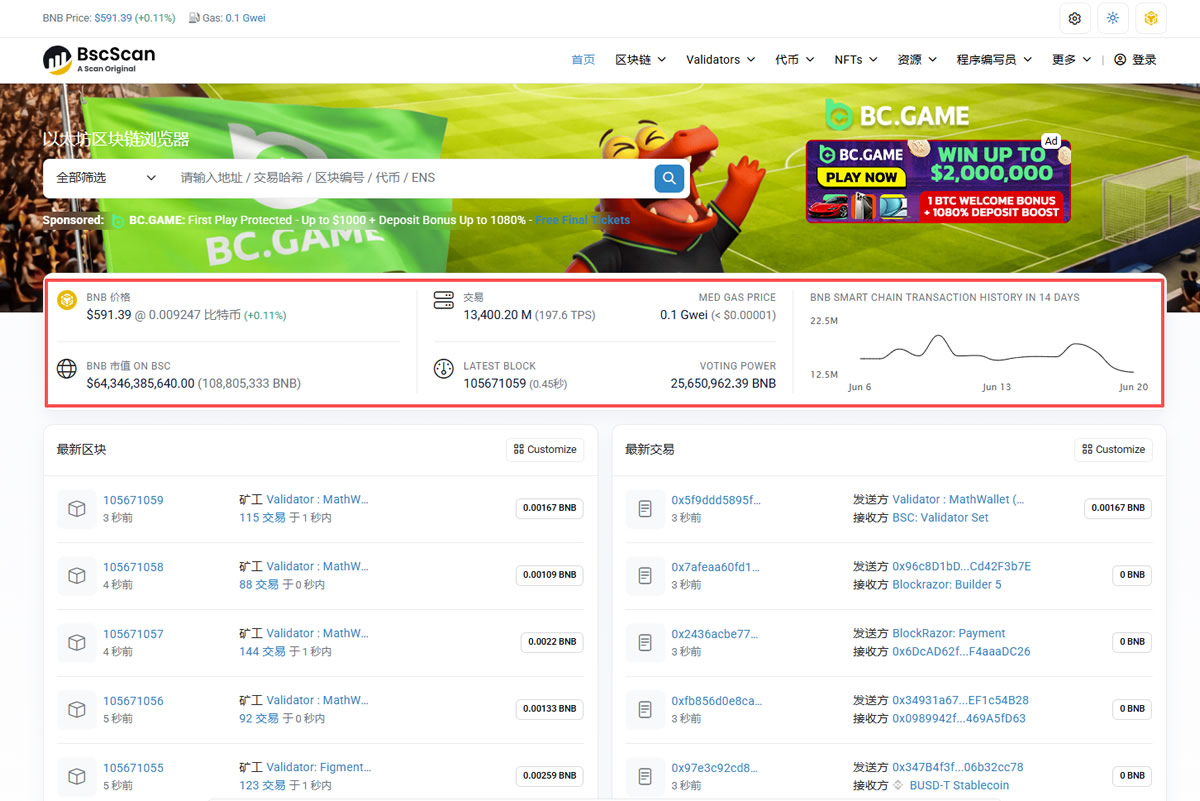The height and width of the screenshot is (801, 1200).
Task: Click document icon for transaction 0x2436acbe77
Action: pos(645,643)
